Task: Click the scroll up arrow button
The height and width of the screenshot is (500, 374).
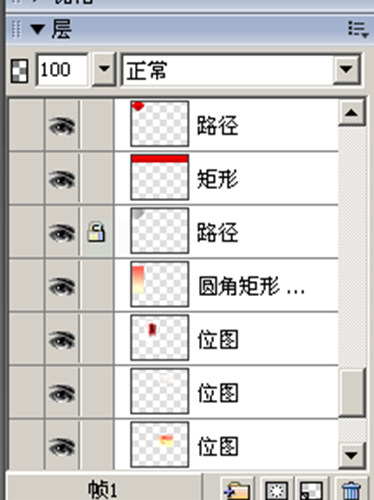Action: [352, 113]
